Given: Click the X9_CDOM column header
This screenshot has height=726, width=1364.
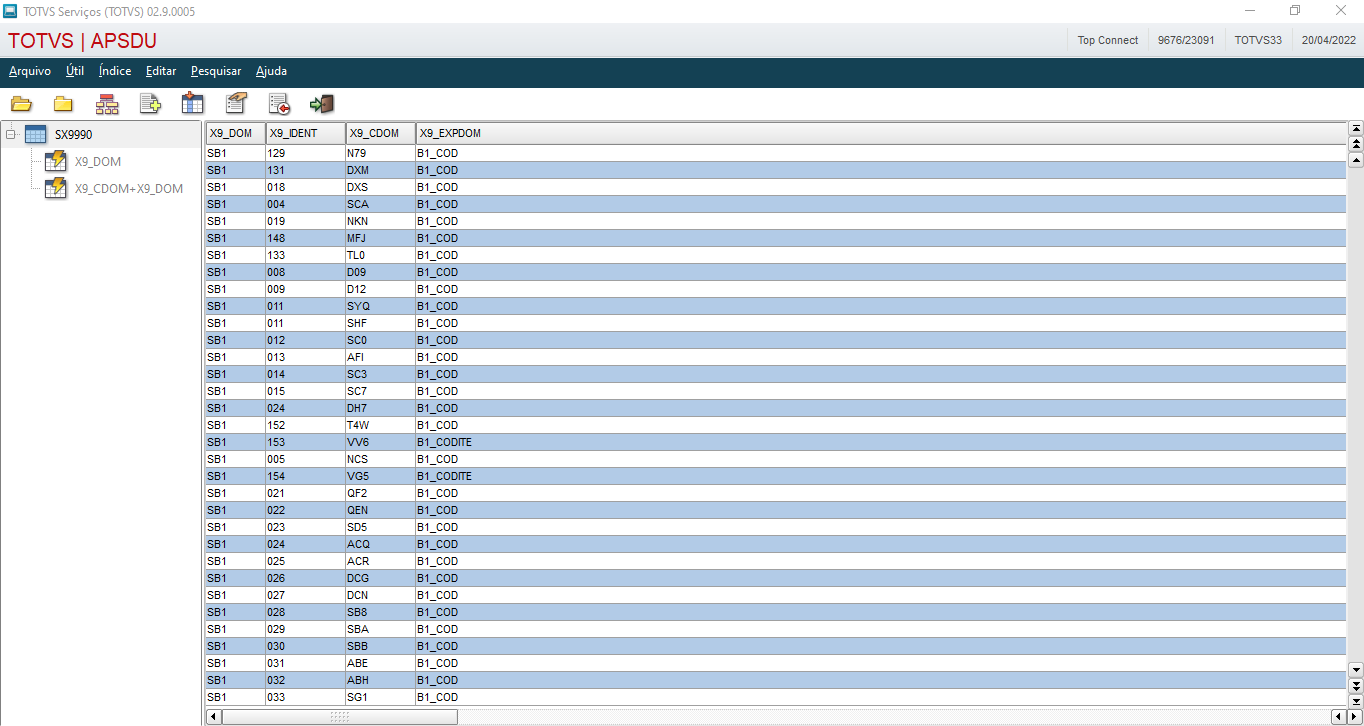Looking at the screenshot, I should (380, 133).
